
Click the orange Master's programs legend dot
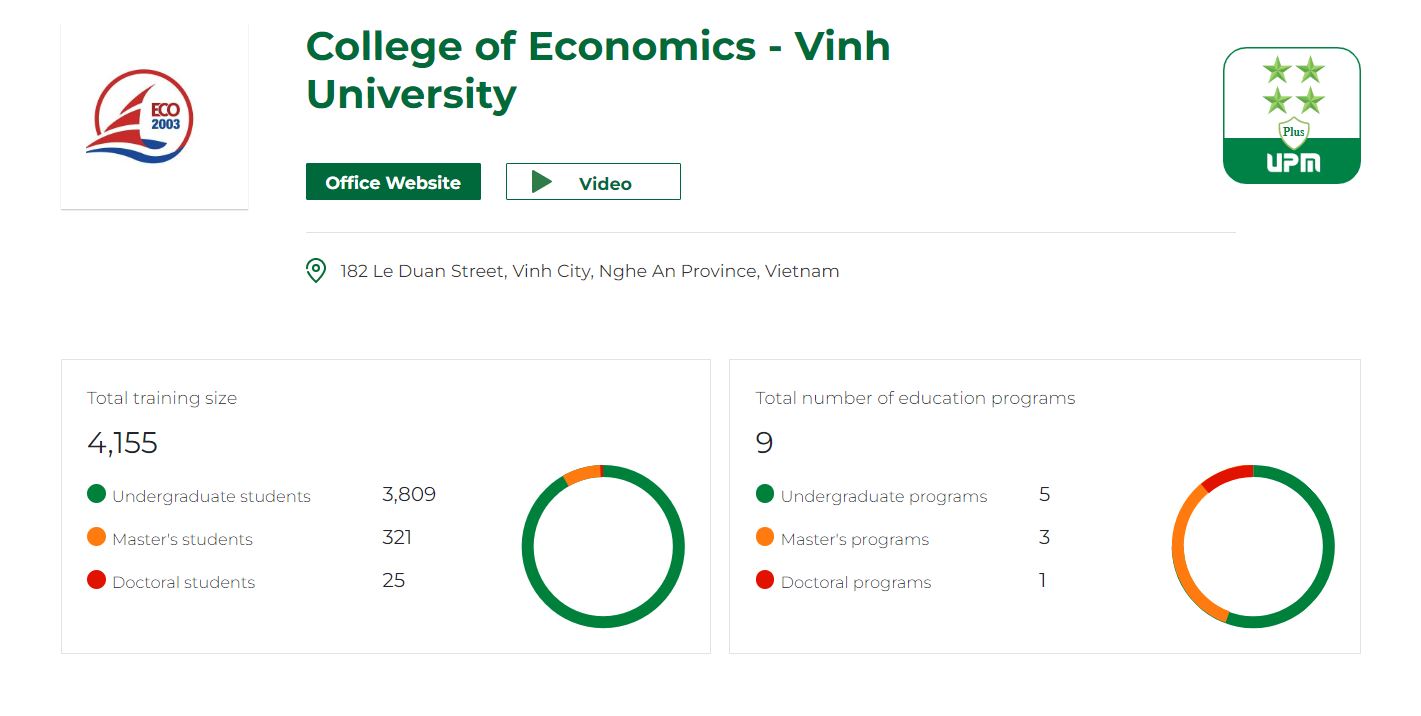765,537
